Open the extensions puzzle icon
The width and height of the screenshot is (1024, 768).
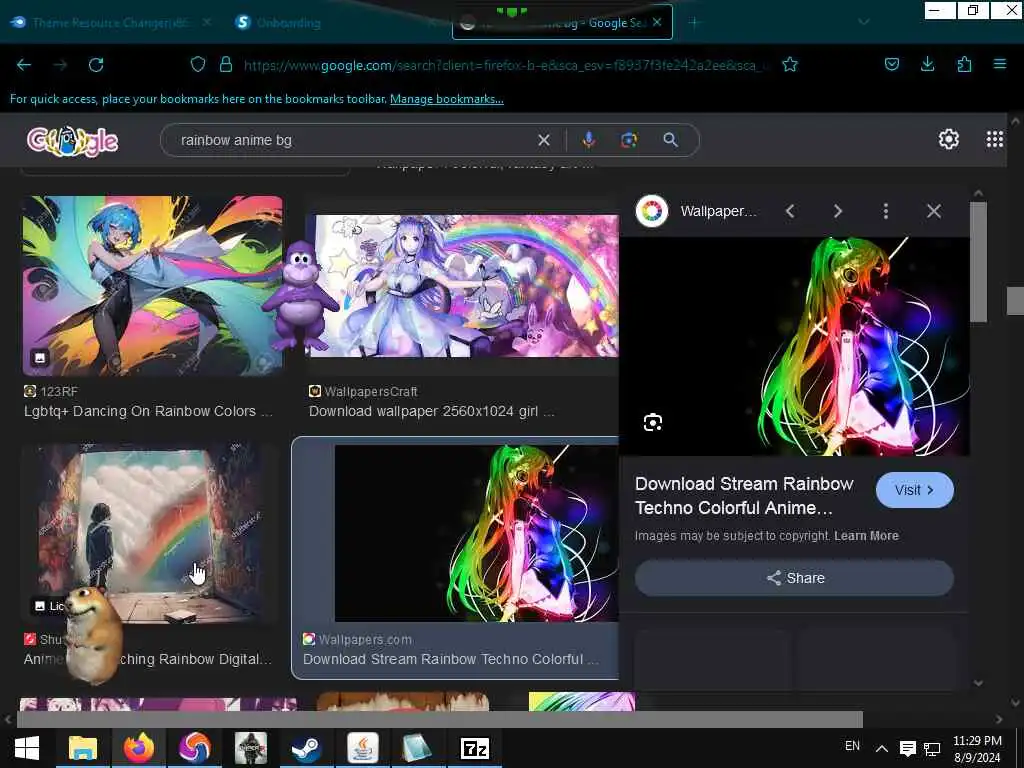(965, 64)
